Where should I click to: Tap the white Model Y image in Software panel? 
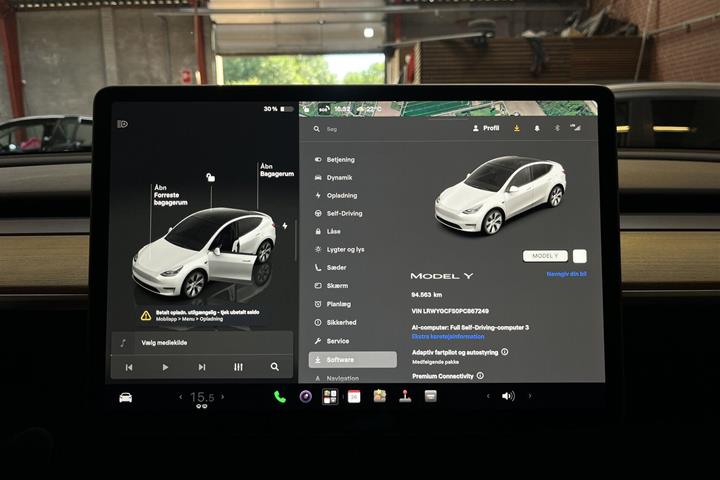pyautogui.click(x=501, y=195)
